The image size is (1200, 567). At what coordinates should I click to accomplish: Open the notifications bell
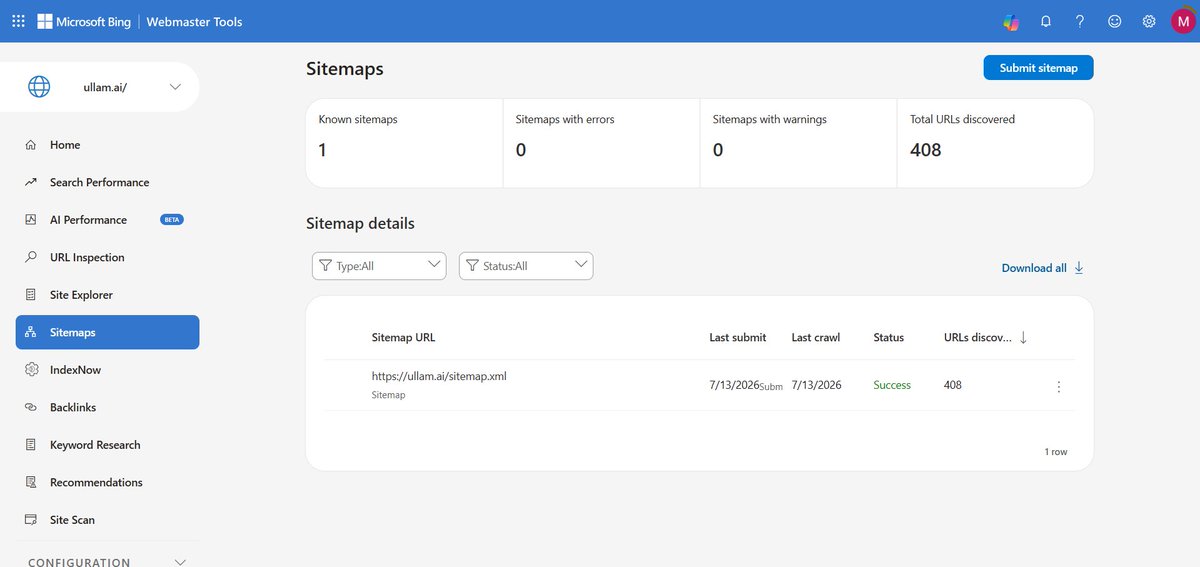pyautogui.click(x=1046, y=21)
